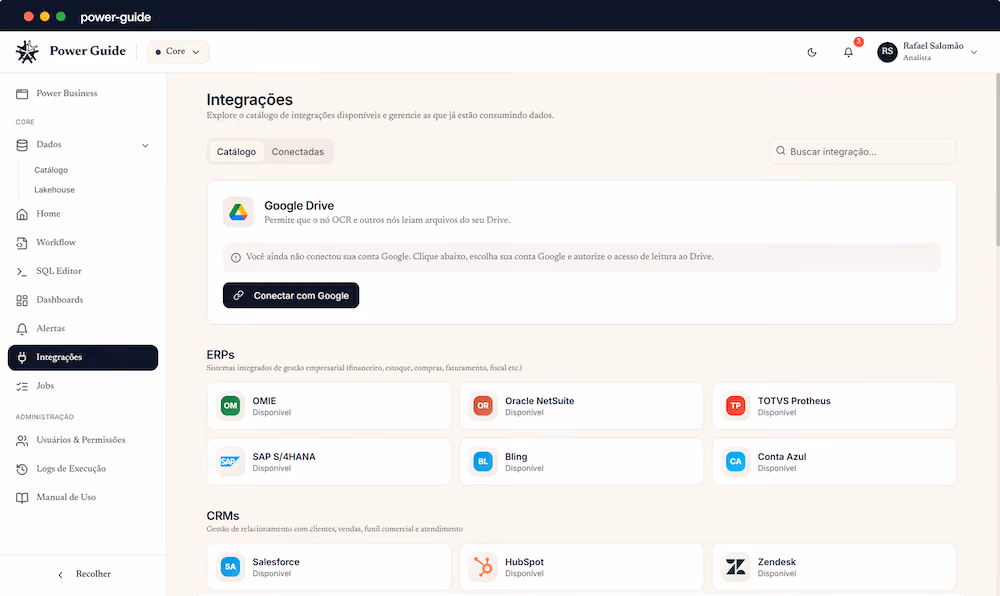Screen dimensions: 1000x596
Task: Click the page vertical scrollbar
Action: pyautogui.click(x=997, y=159)
